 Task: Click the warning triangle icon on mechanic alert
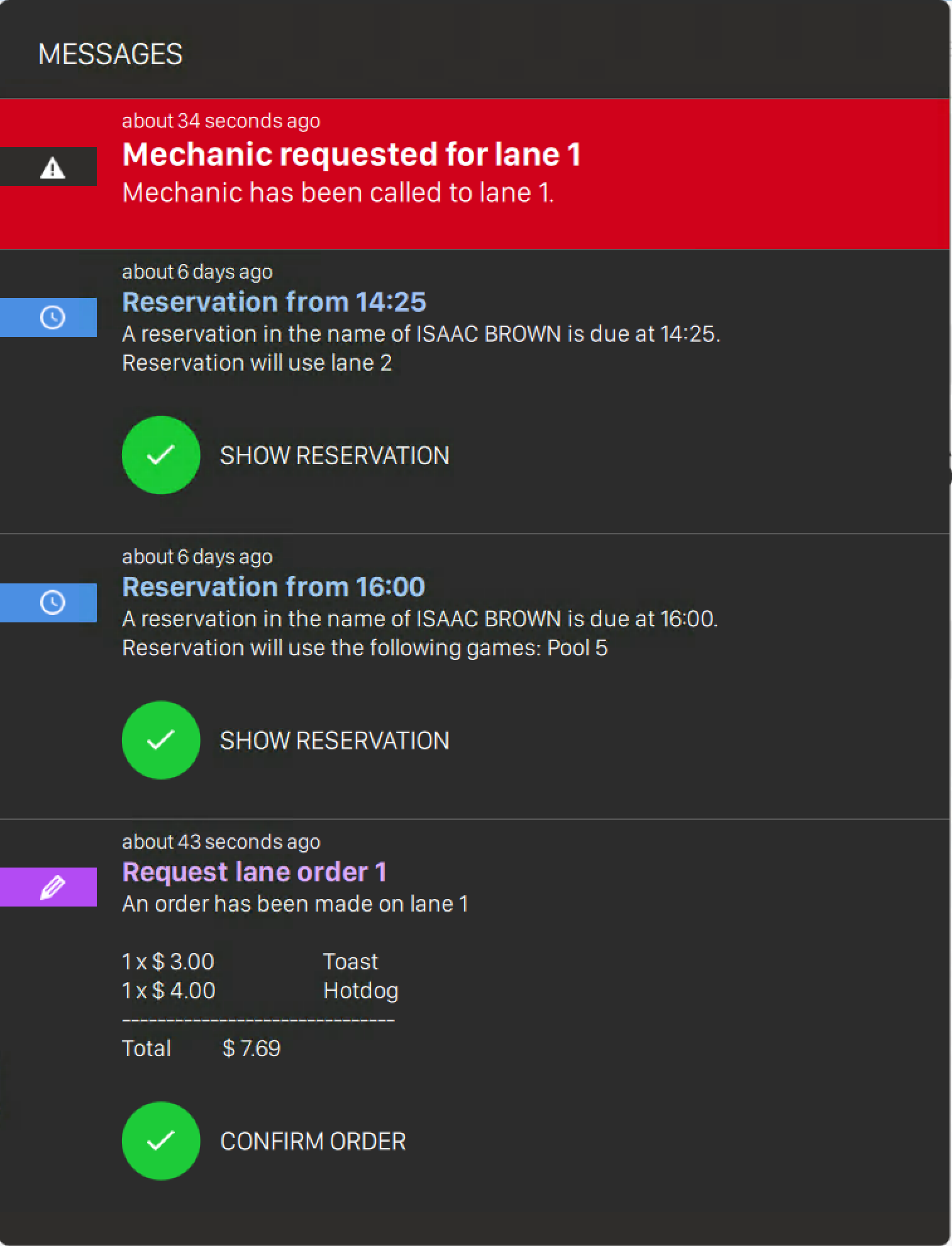point(53,168)
